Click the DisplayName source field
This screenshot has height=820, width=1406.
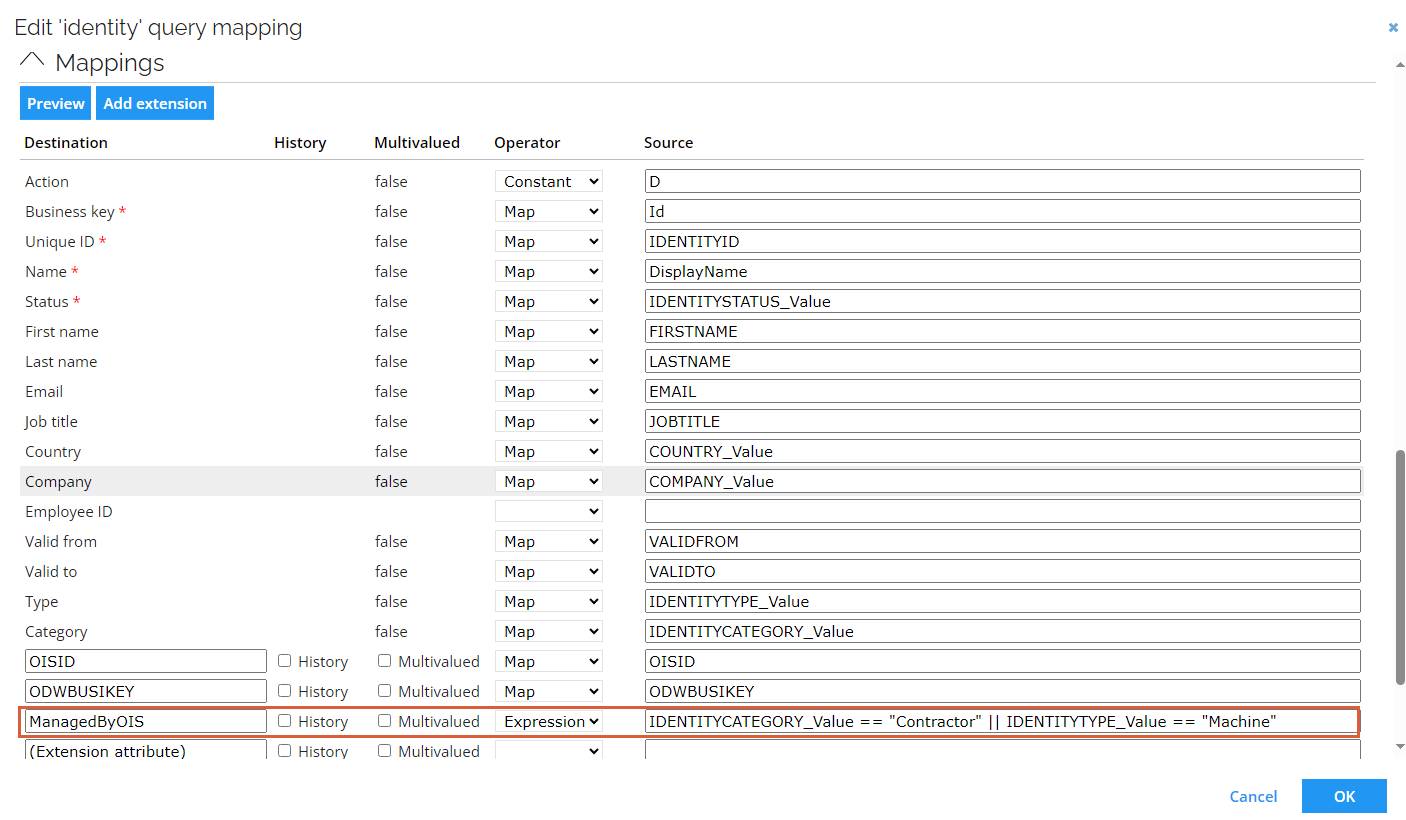pyautogui.click(x=1003, y=271)
